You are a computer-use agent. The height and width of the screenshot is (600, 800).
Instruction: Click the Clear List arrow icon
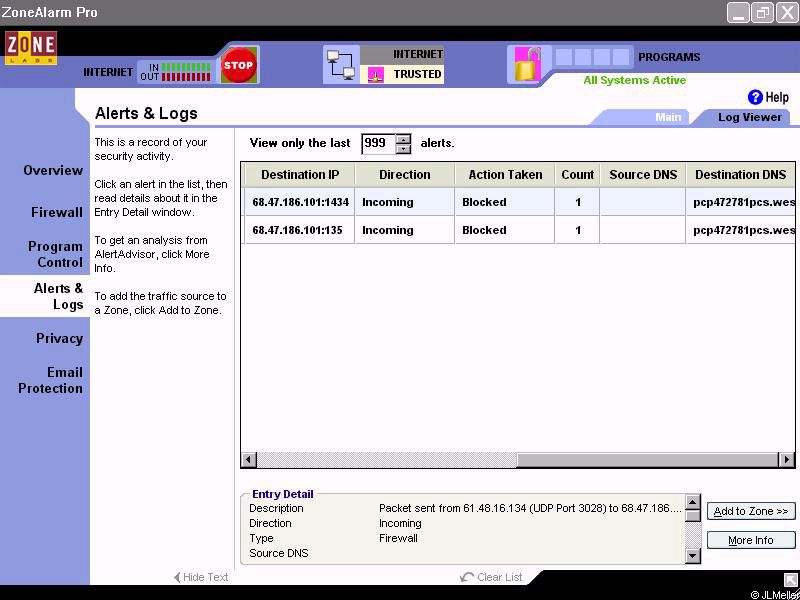(x=466, y=577)
